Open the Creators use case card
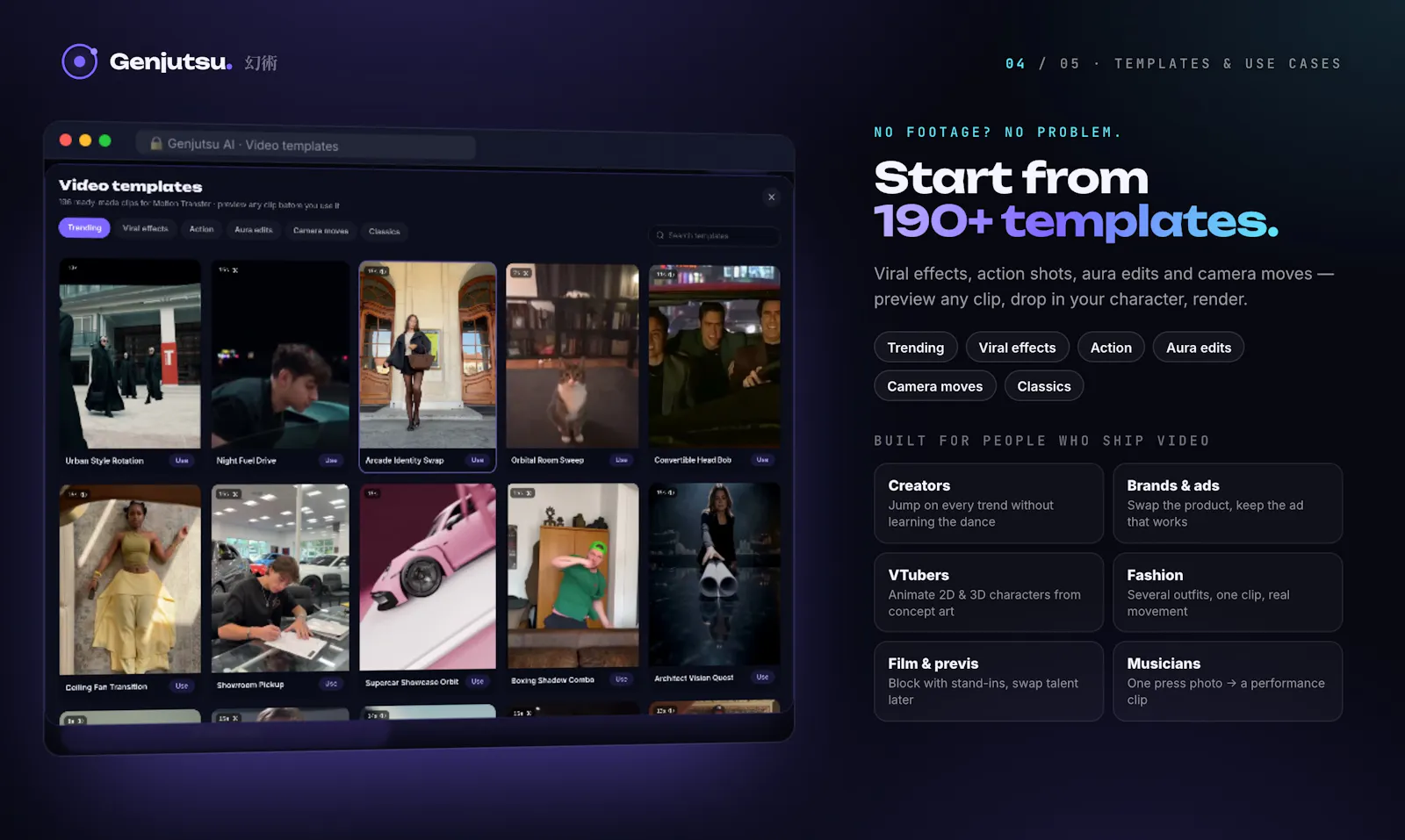Viewport: 1405px width, 840px height. (x=989, y=503)
